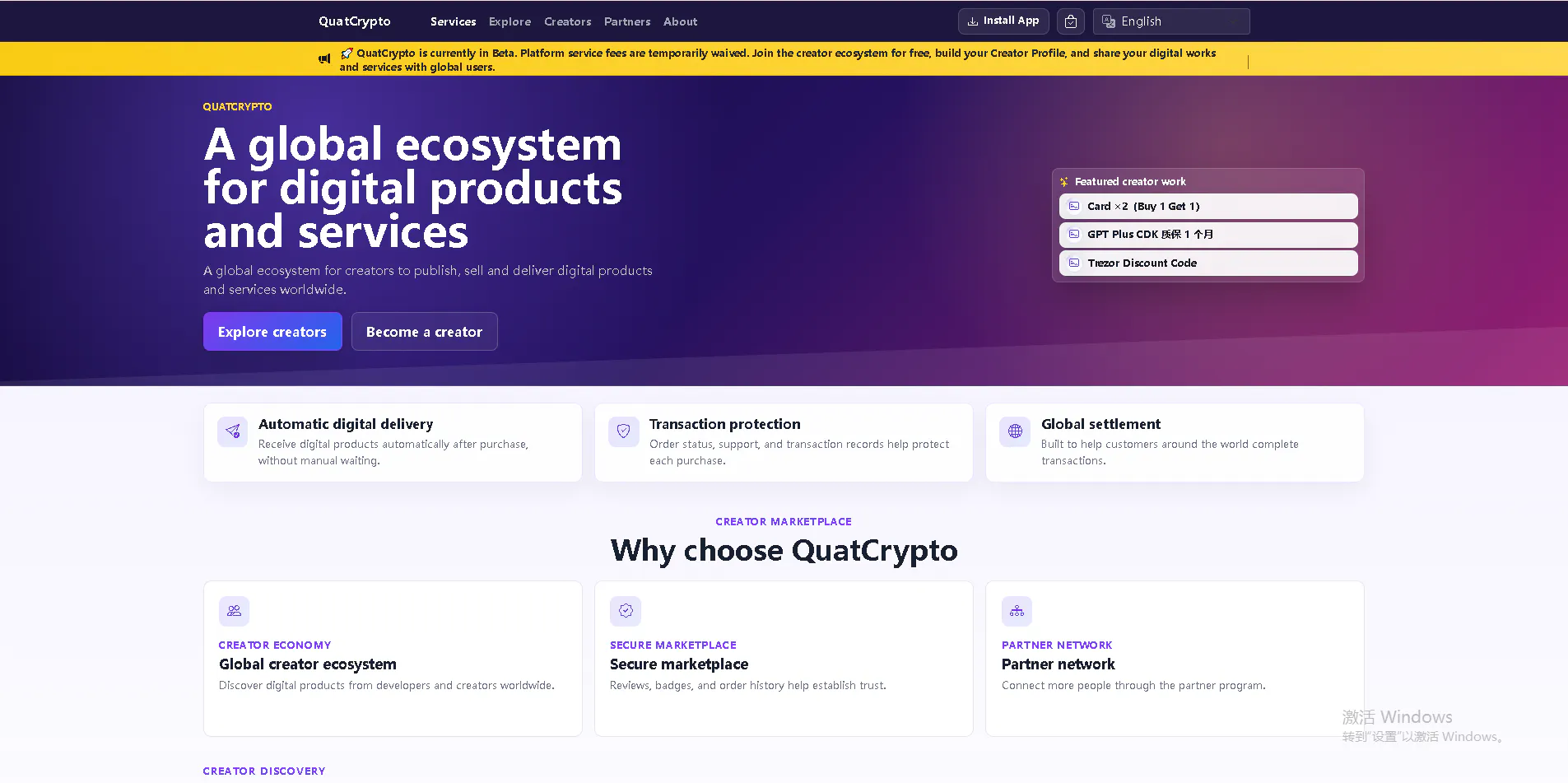Click the Why choose QuatCrypto heading
1568x783 pixels.
784,550
